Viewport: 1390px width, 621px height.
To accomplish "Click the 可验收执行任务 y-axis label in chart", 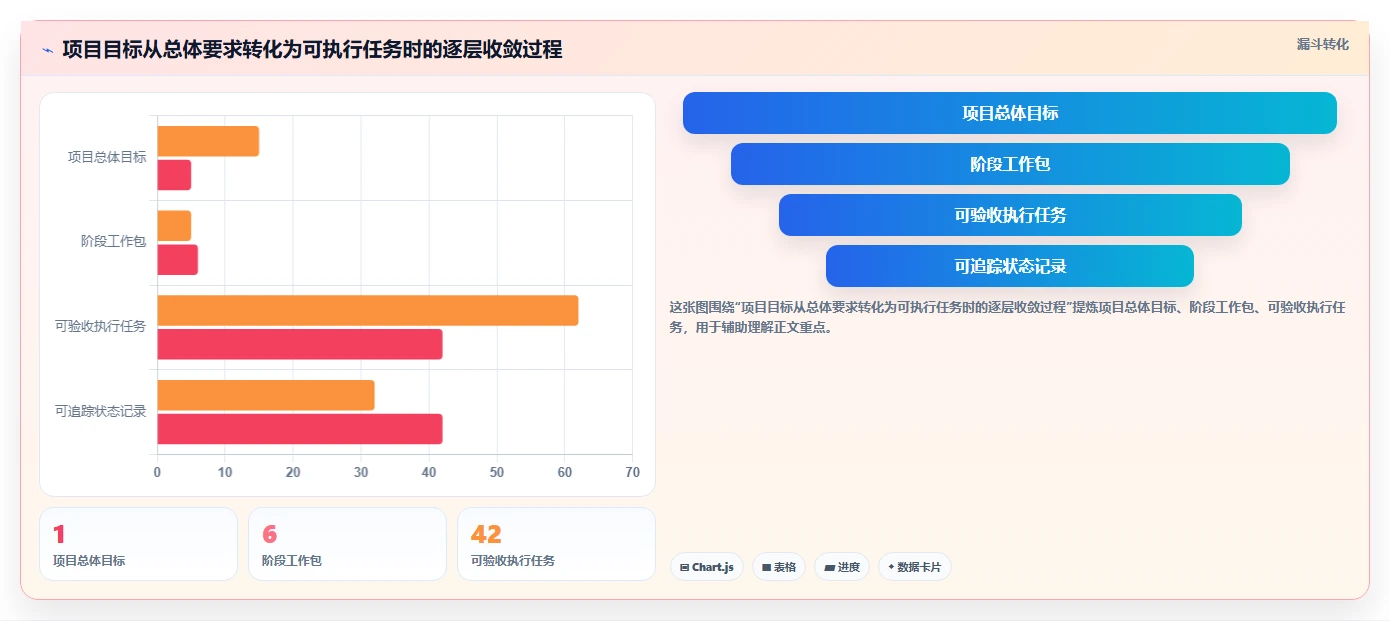I will click(100, 326).
